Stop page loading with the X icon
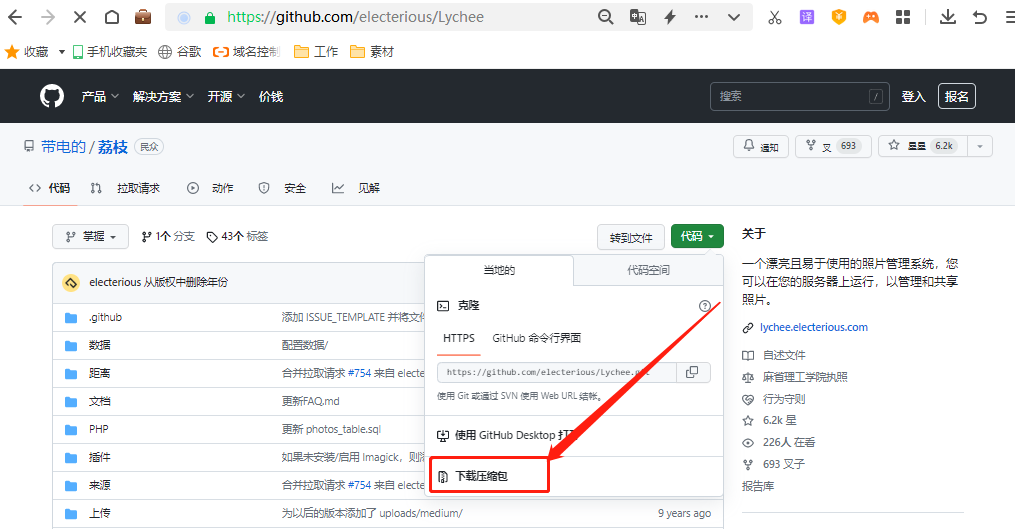The image size is (1015, 529). (80, 17)
